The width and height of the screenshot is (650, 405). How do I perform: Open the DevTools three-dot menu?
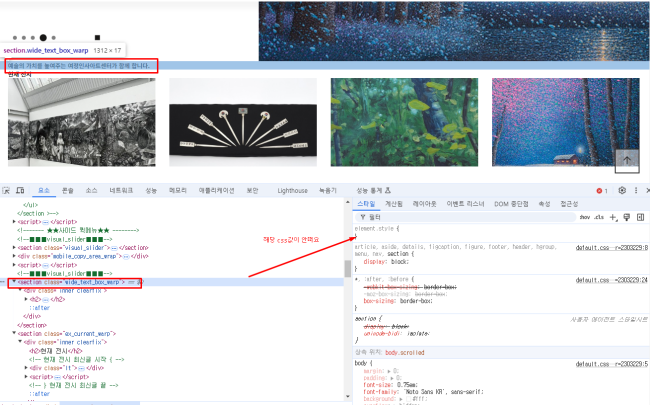click(636, 190)
